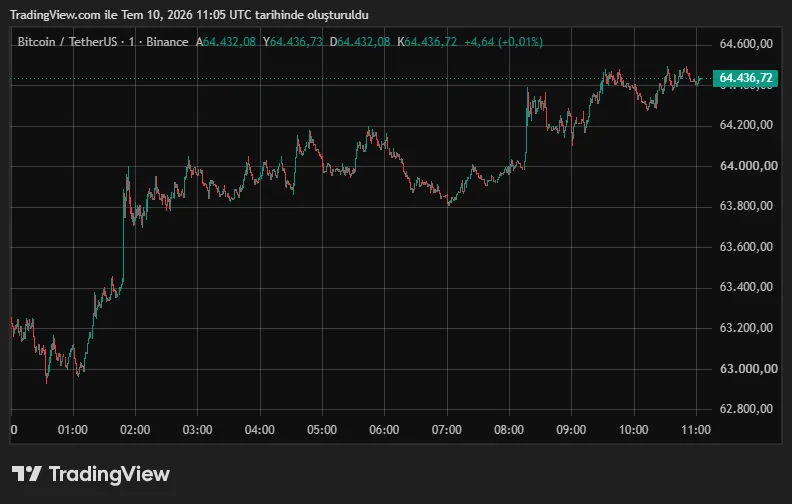The height and width of the screenshot is (504, 792).
Task: Click the Bitcoin / TetherUS symbol title
Action: [x=67, y=42]
